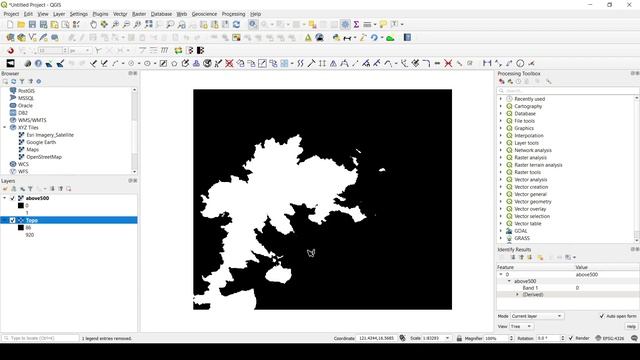Expand the (Derived) identify result row
This screenshot has width=640, height=360.
tap(517, 294)
